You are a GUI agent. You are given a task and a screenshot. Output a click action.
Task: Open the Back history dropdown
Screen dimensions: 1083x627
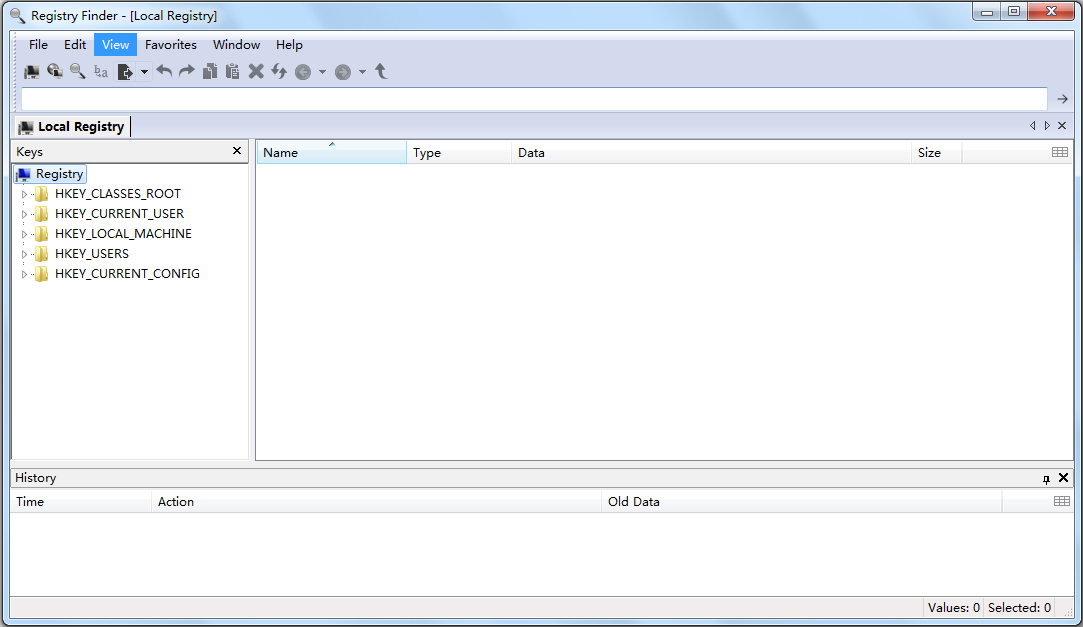(322, 72)
